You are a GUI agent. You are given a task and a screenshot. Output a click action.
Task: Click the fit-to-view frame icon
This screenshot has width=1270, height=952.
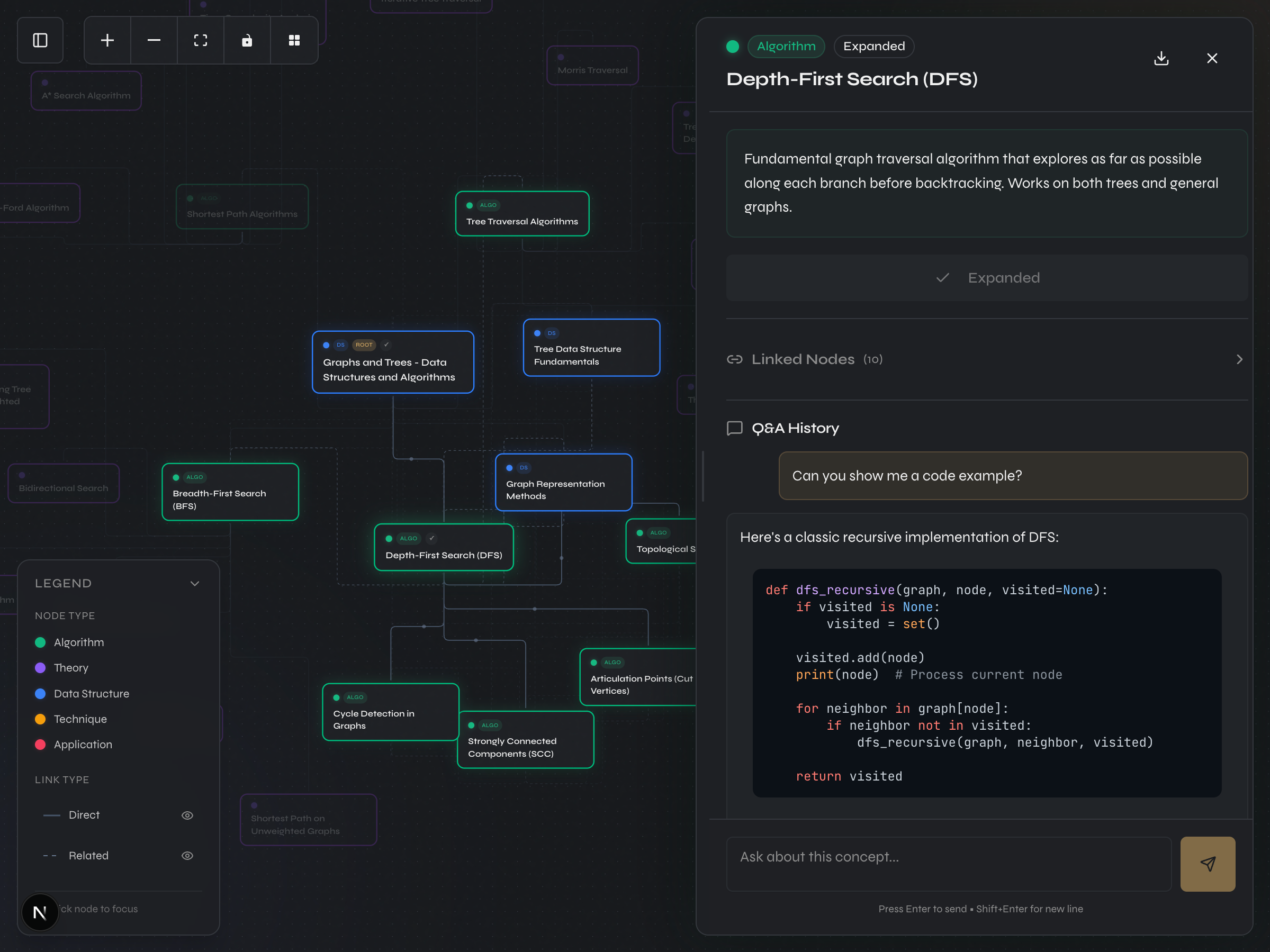point(201,40)
